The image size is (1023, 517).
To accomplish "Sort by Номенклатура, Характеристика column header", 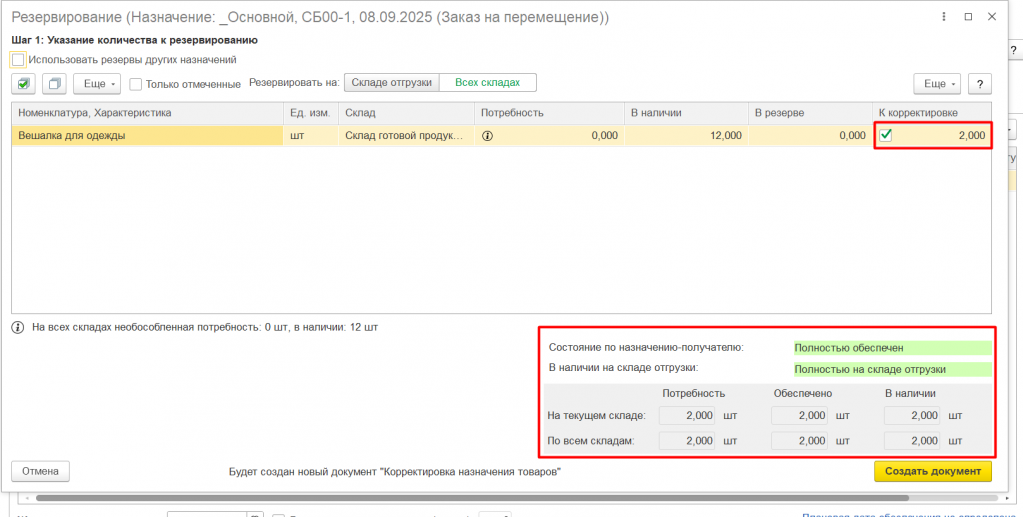I will pyautogui.click(x=147, y=113).
